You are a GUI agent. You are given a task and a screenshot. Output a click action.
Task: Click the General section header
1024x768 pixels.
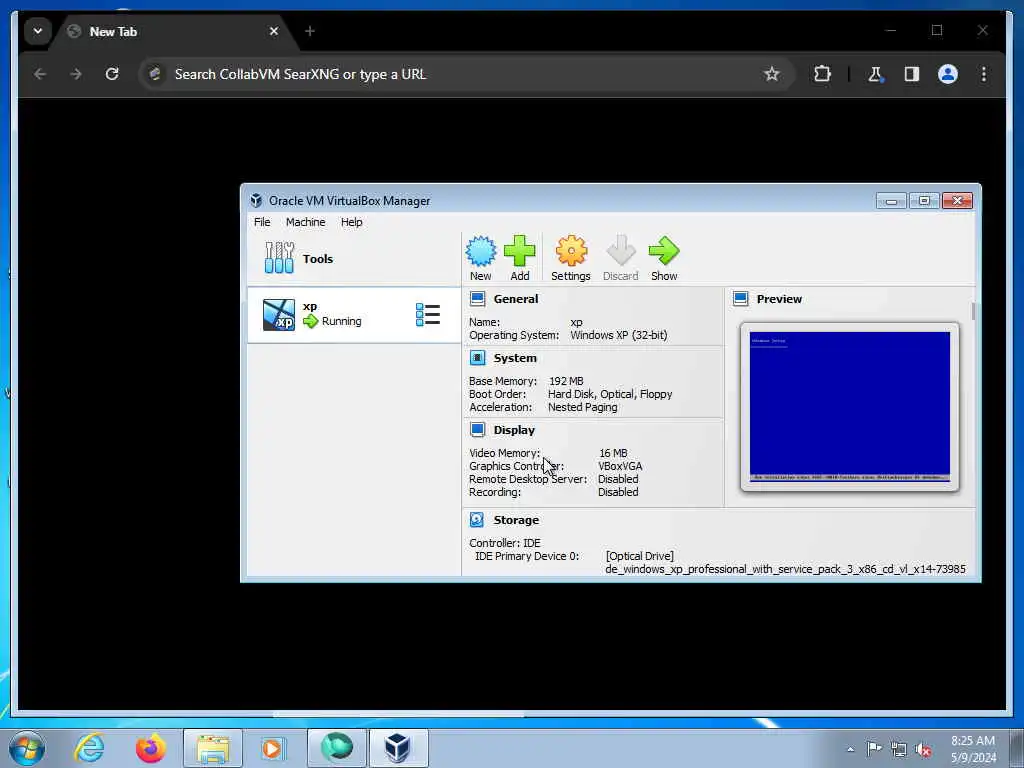516,299
